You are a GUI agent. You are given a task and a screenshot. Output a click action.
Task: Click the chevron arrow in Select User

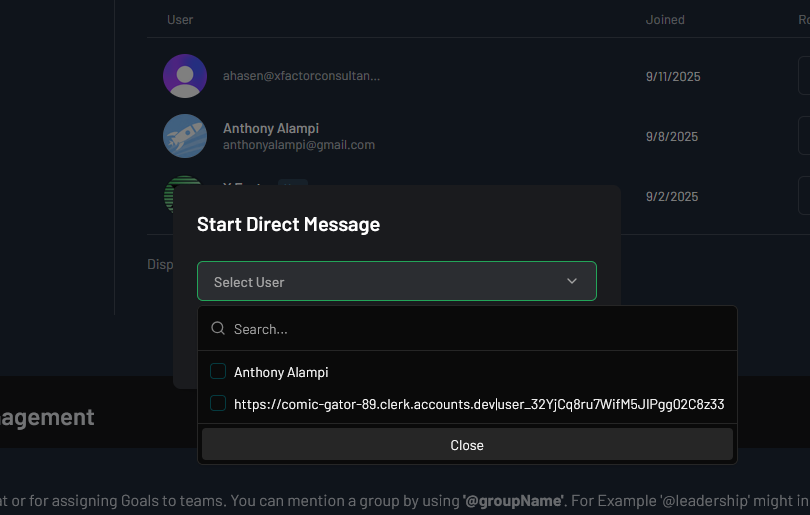pyautogui.click(x=572, y=281)
